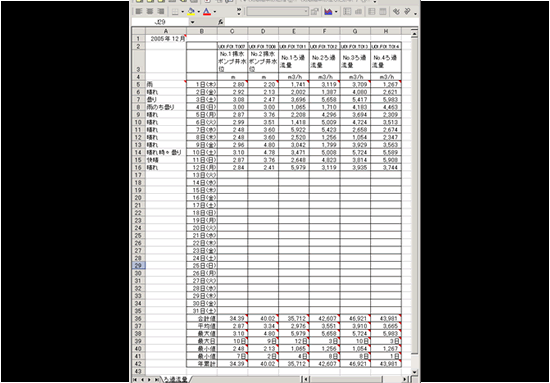Open the chart type dropdown arrow
Viewport: 550px width, 383px height.
(x=336, y=12)
